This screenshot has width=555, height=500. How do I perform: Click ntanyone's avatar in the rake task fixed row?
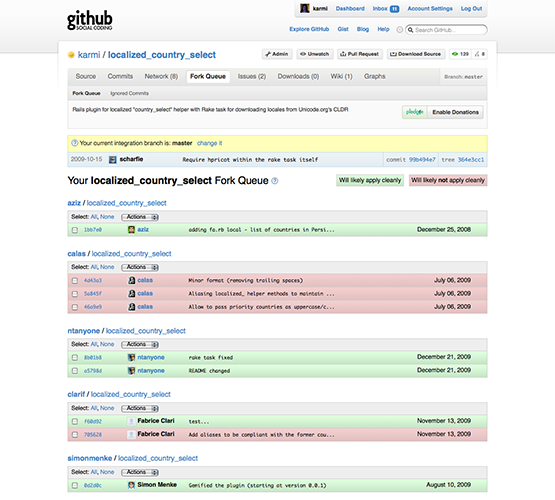(x=131, y=357)
